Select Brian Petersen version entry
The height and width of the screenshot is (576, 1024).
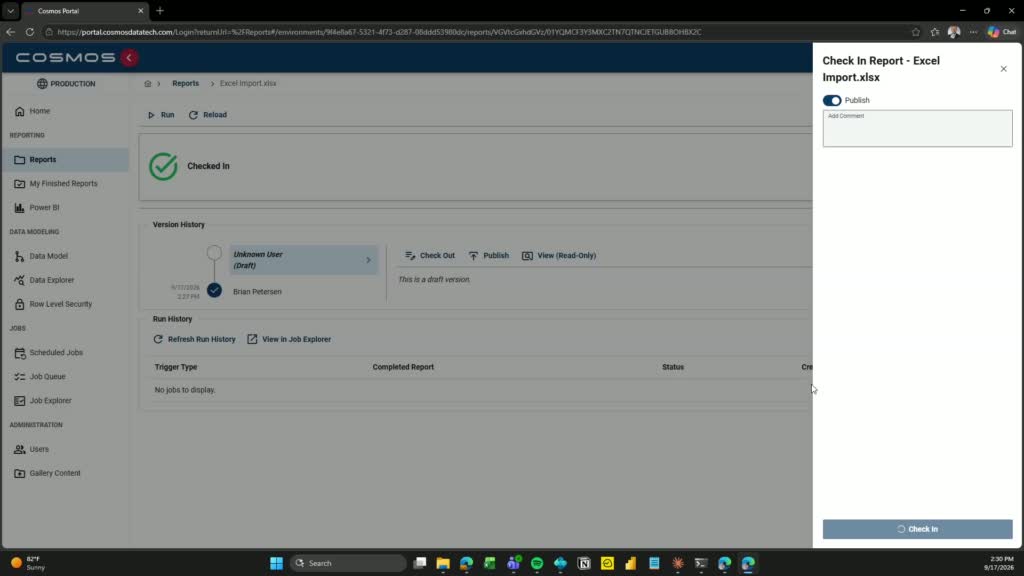click(x=257, y=292)
